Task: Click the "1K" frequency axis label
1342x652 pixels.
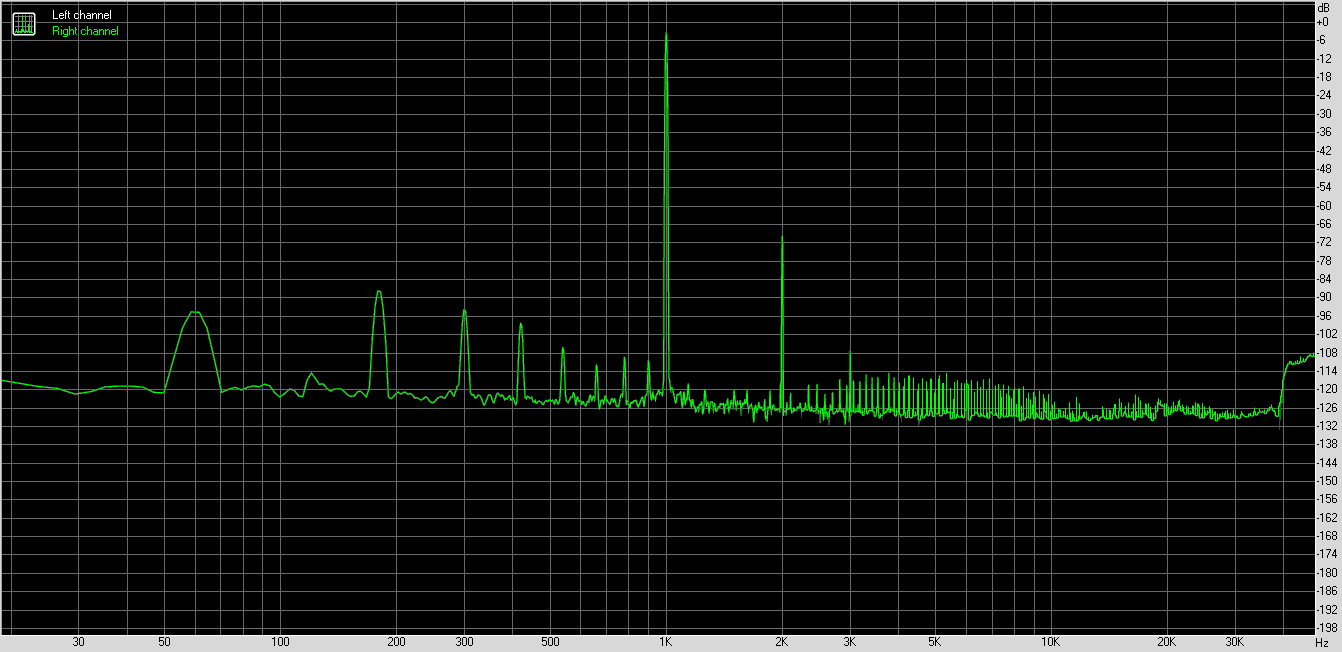Action: pyautogui.click(x=666, y=642)
